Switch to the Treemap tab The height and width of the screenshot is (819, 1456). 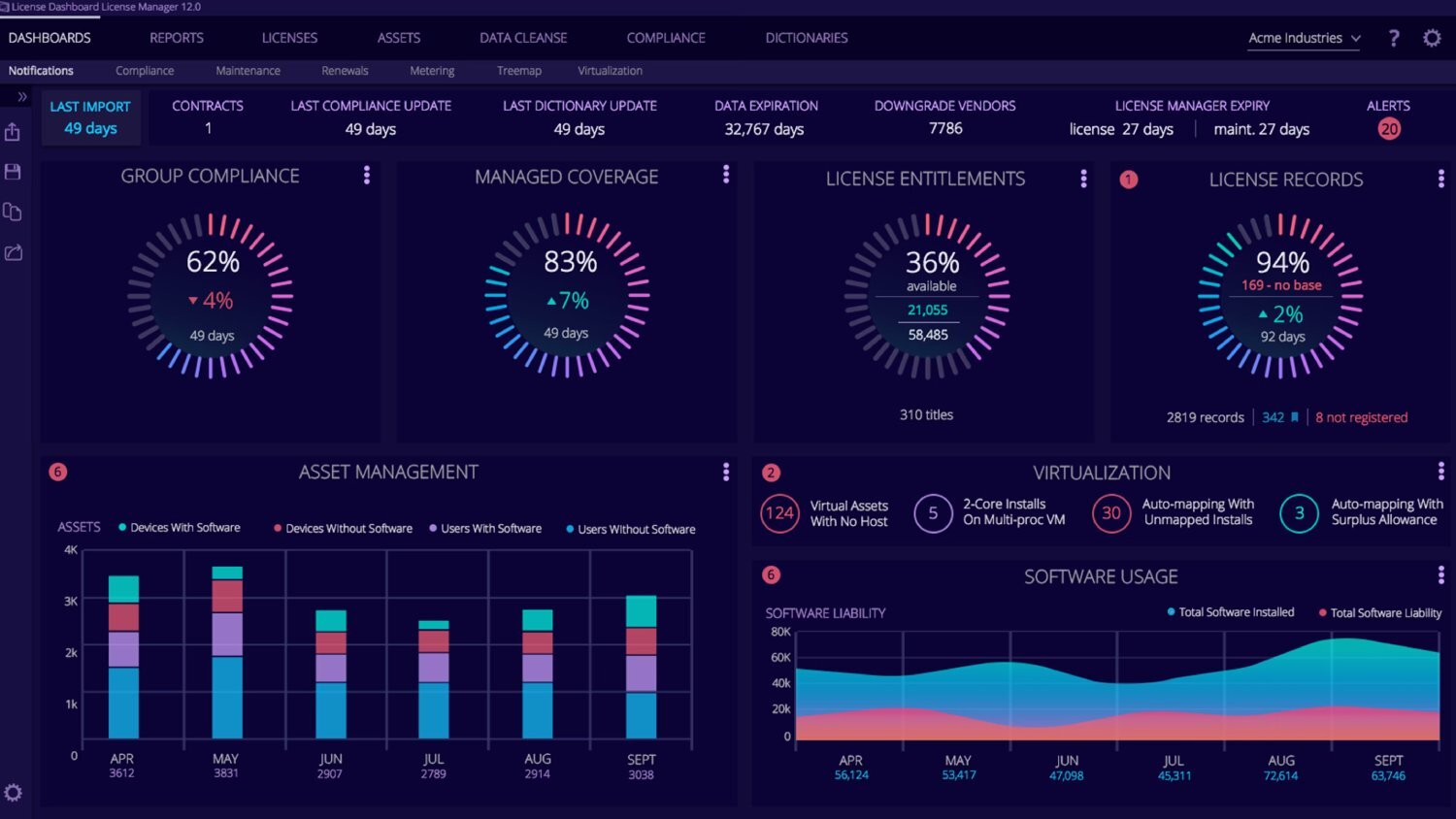518,70
